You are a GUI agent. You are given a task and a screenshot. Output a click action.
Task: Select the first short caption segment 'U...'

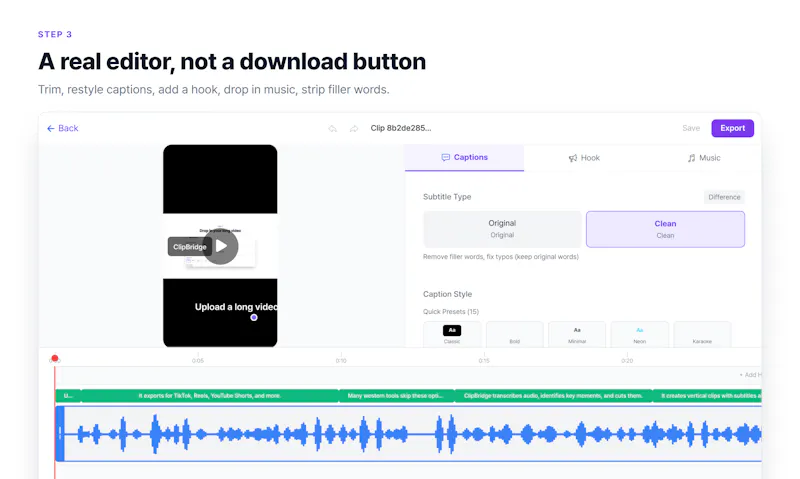click(68, 396)
